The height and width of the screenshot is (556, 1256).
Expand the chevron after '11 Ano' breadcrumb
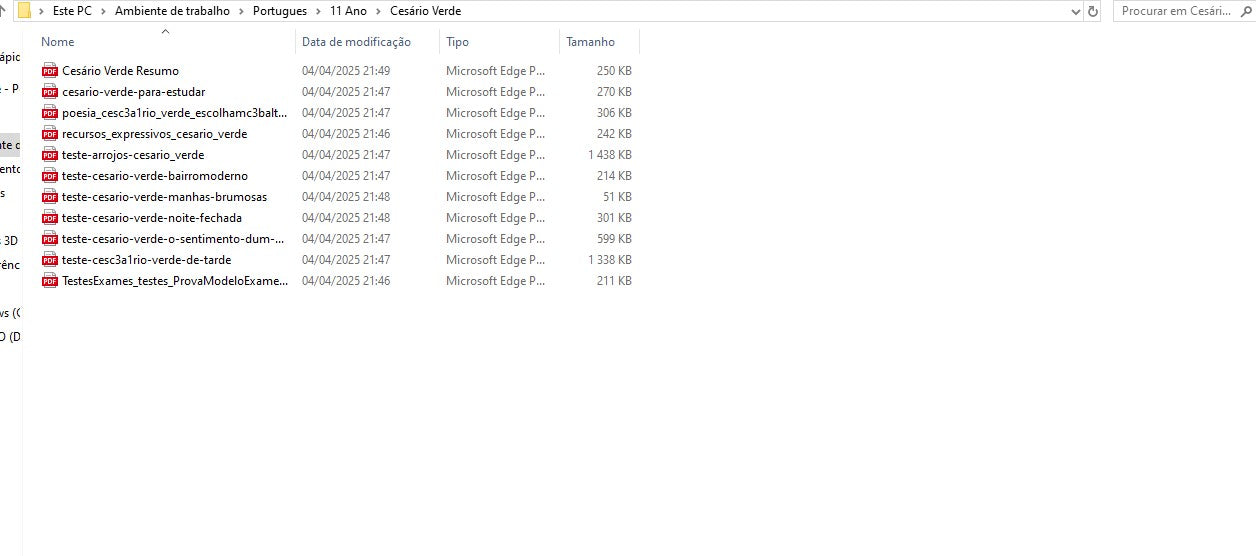click(x=379, y=11)
